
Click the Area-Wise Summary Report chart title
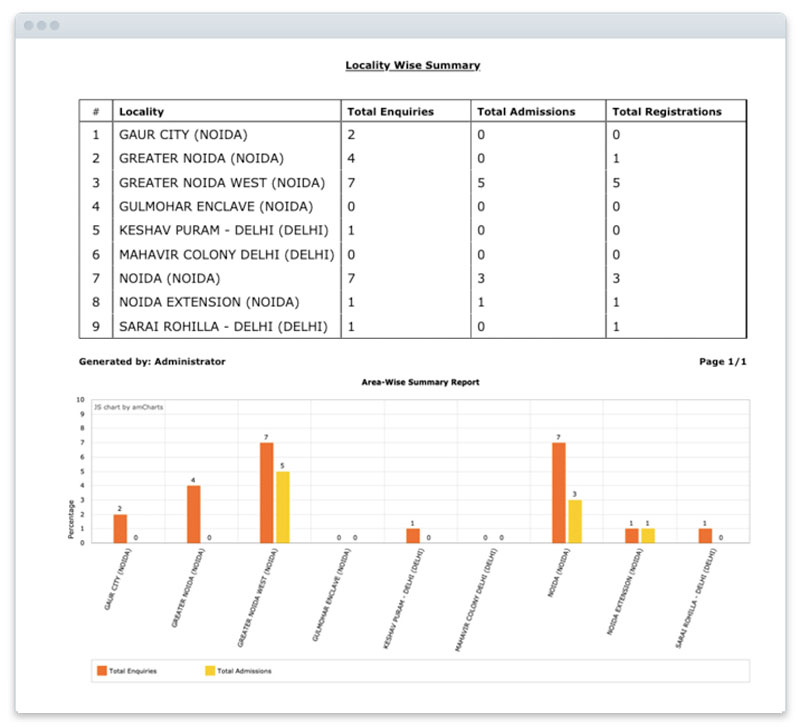point(420,382)
